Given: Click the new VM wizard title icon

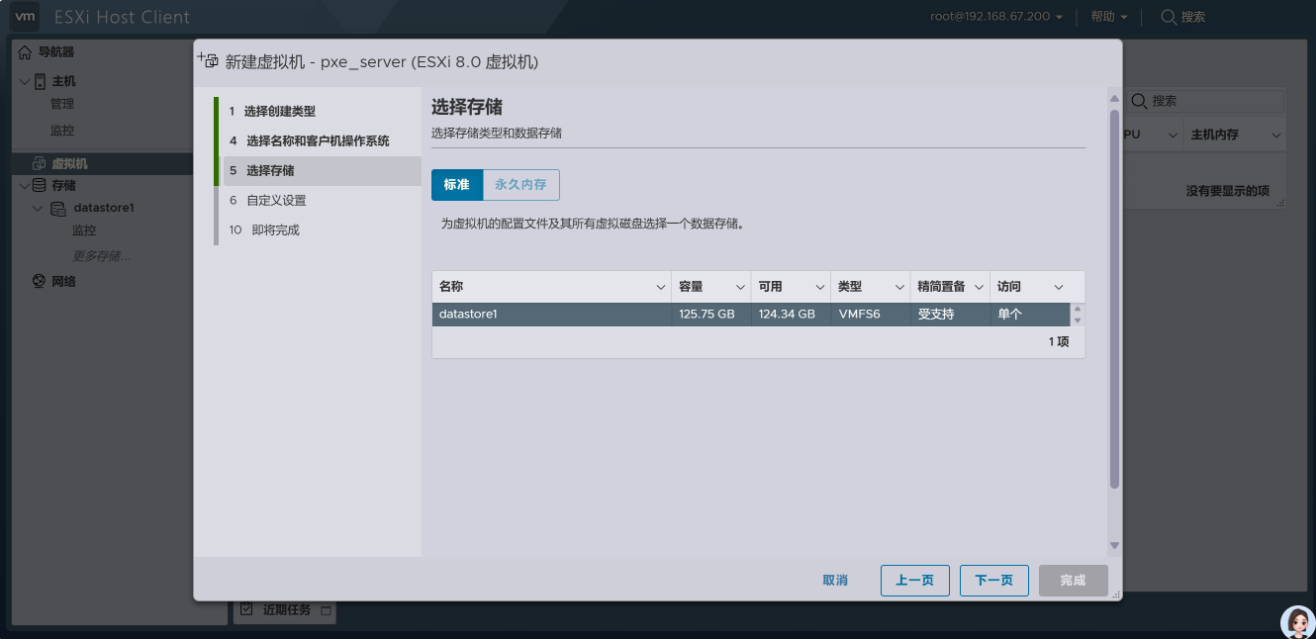Looking at the screenshot, I should pyautogui.click(x=208, y=60).
